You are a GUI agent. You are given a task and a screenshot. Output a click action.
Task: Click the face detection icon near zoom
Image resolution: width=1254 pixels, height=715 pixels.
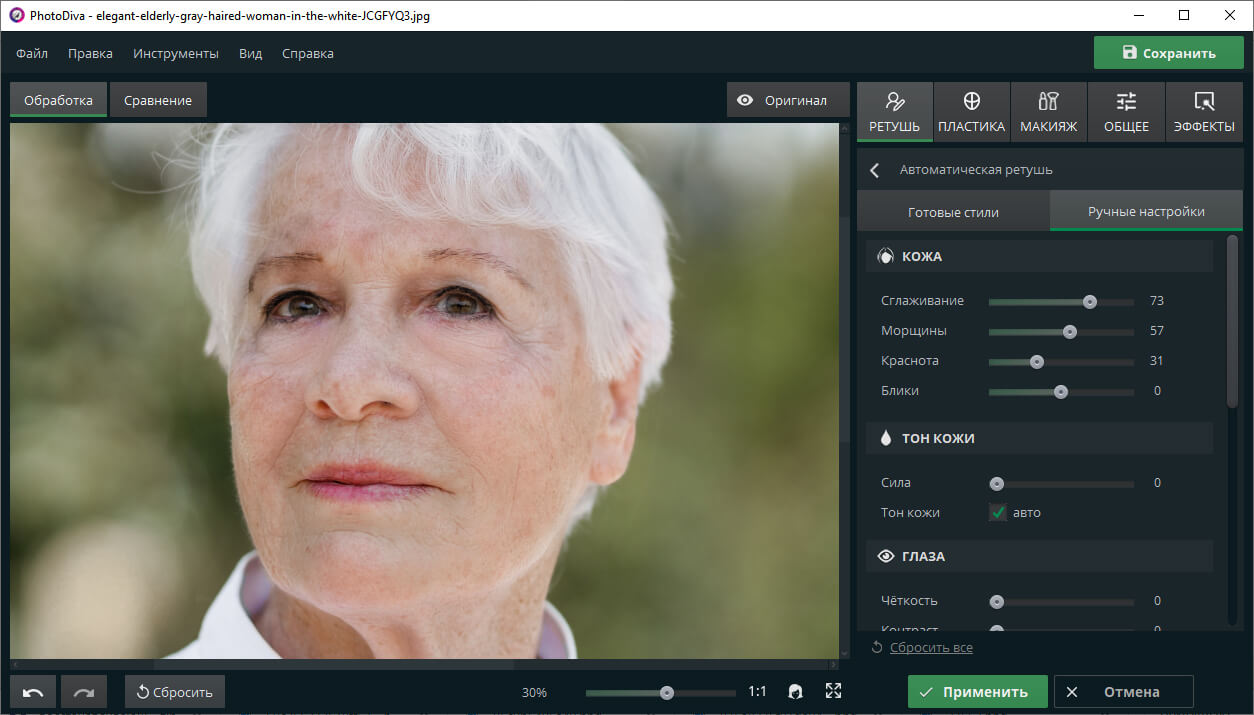(x=796, y=691)
